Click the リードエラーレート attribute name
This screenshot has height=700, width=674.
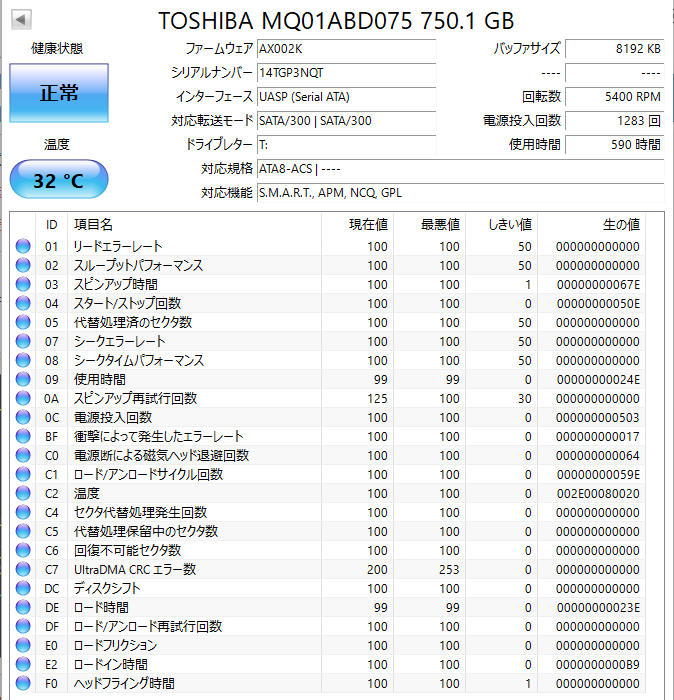118,246
